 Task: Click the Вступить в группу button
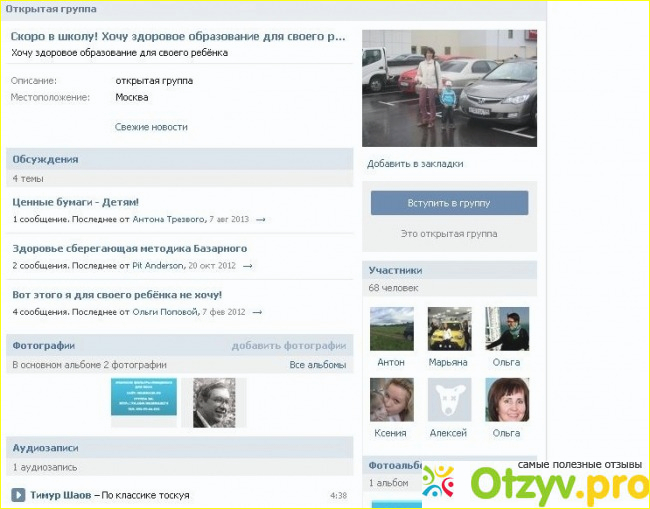449,203
